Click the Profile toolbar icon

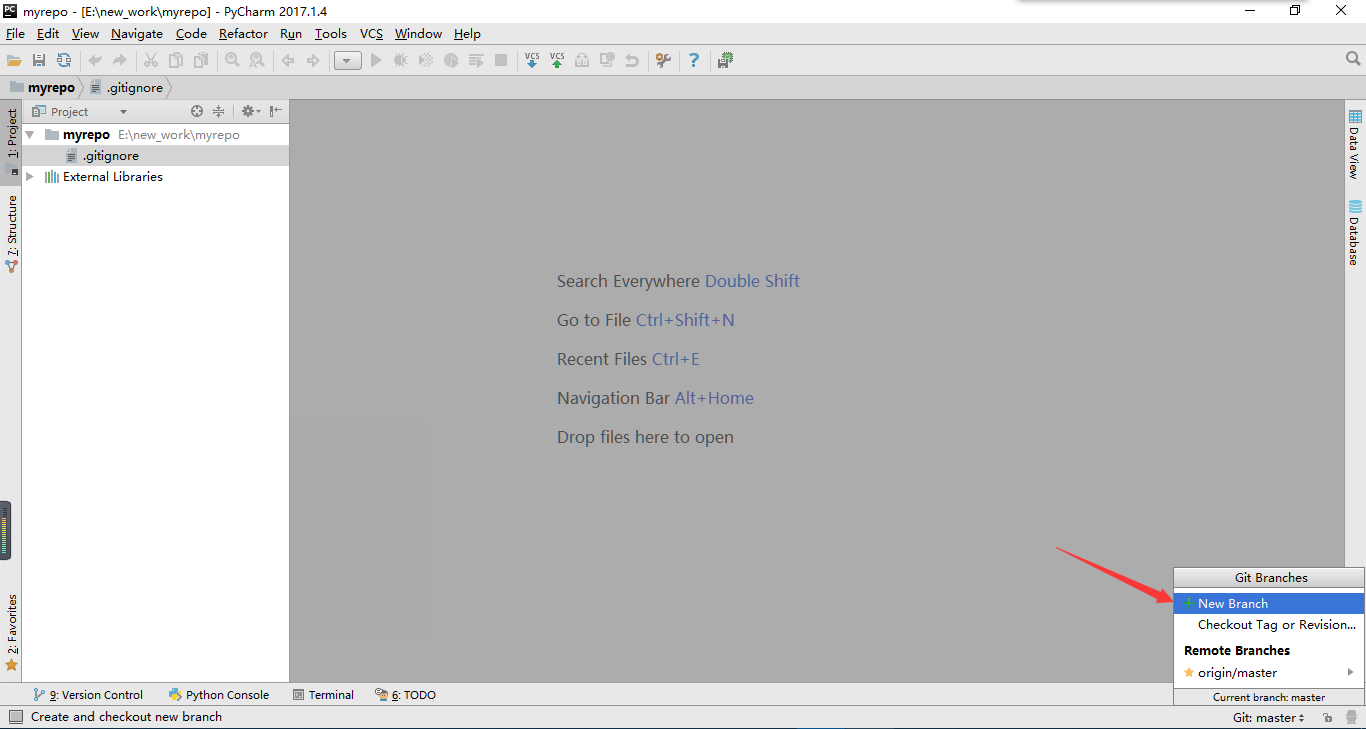coord(451,61)
